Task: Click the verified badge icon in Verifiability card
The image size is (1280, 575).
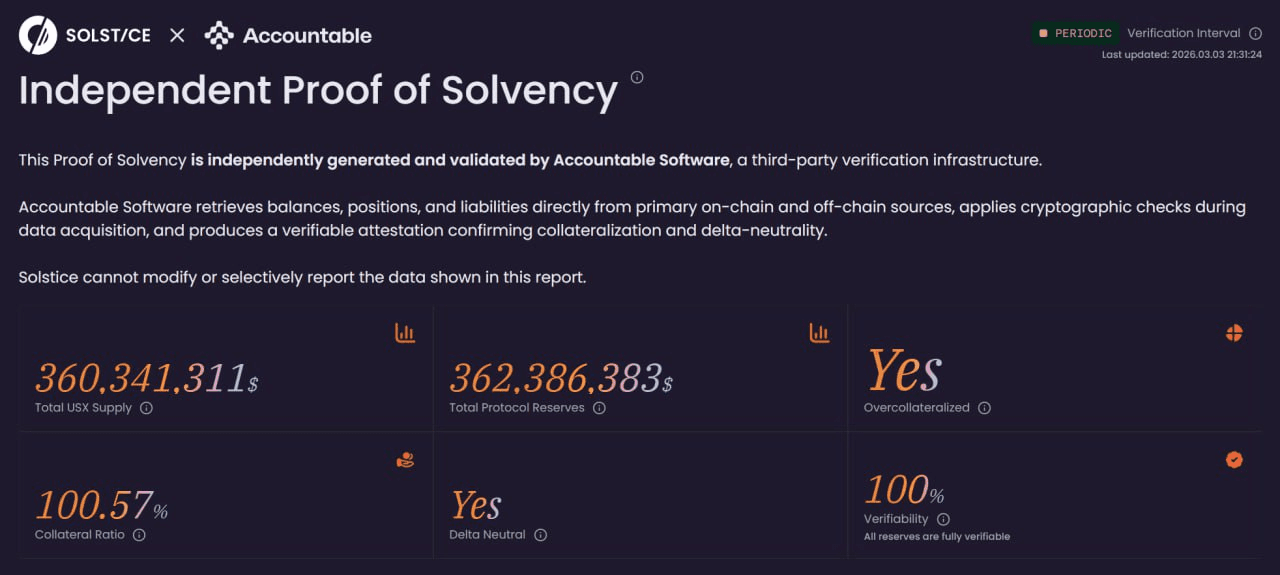Action: [1234, 460]
